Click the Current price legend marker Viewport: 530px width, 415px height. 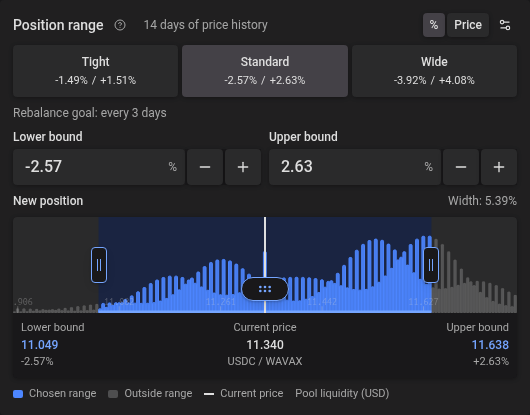click(209, 394)
